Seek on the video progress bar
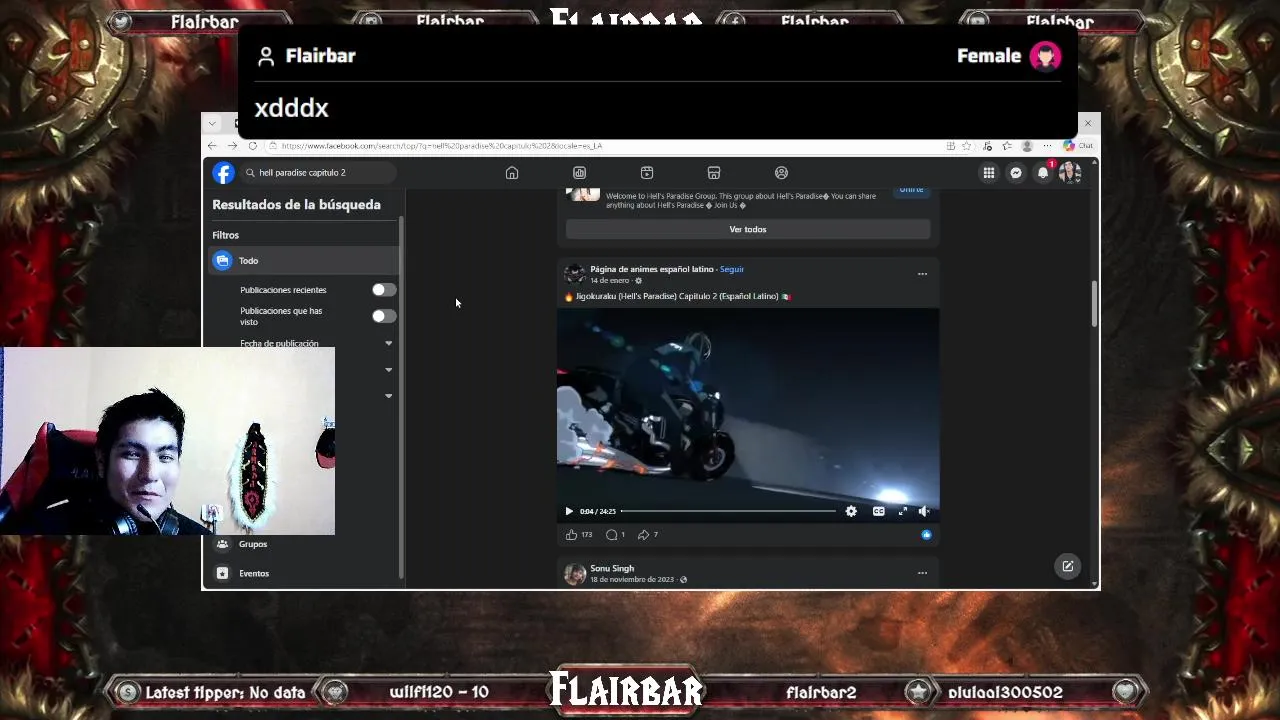 (x=728, y=511)
